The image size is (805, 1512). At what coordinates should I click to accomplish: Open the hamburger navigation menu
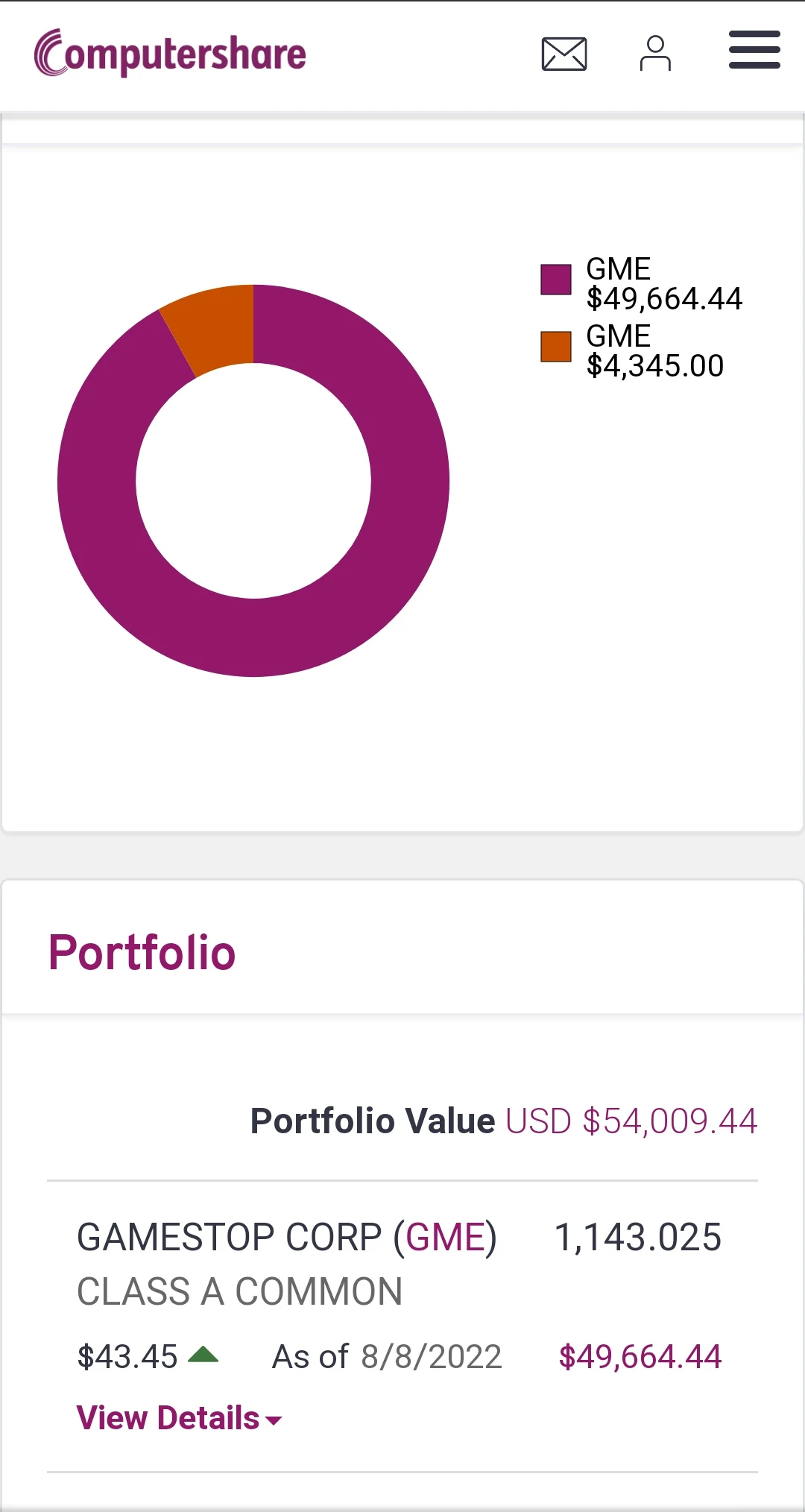pyautogui.click(x=754, y=50)
